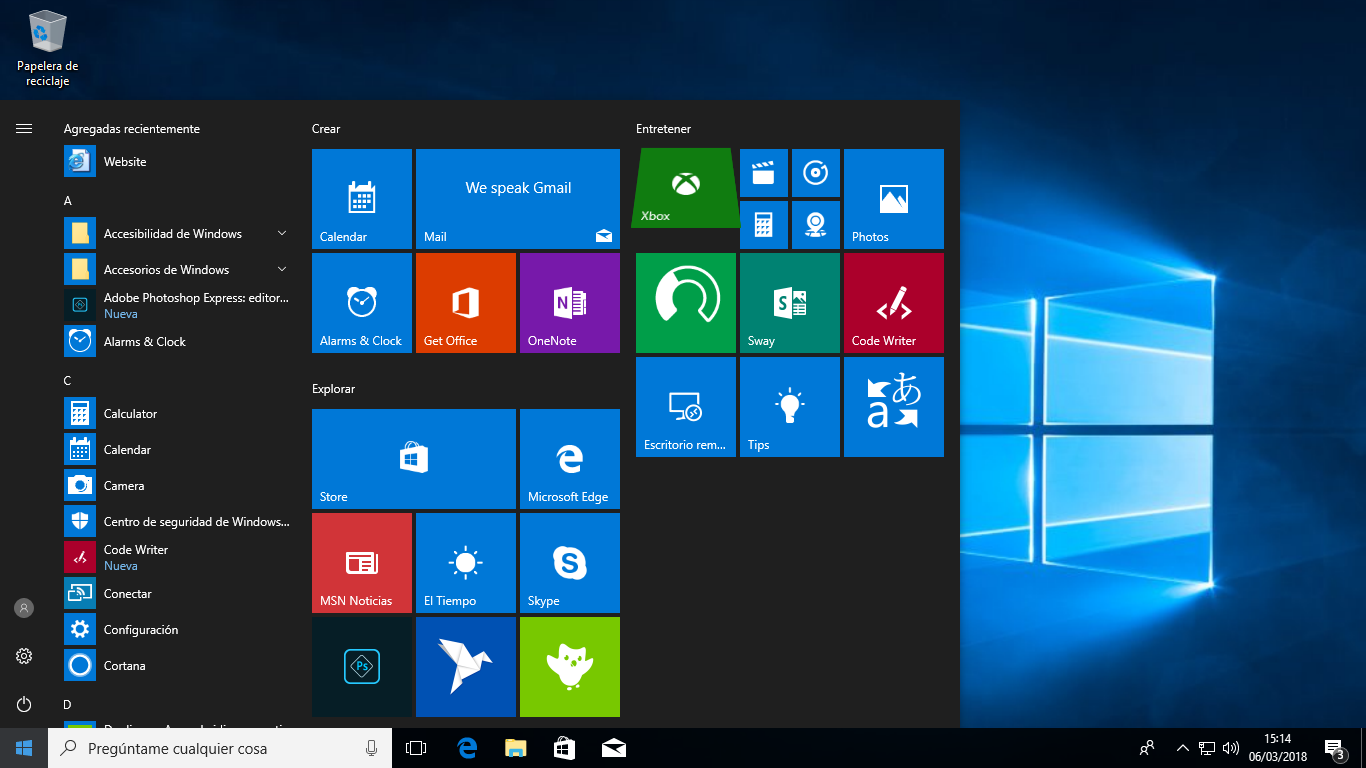Open the People icon in system tray
The width and height of the screenshot is (1366, 768).
click(1147, 748)
